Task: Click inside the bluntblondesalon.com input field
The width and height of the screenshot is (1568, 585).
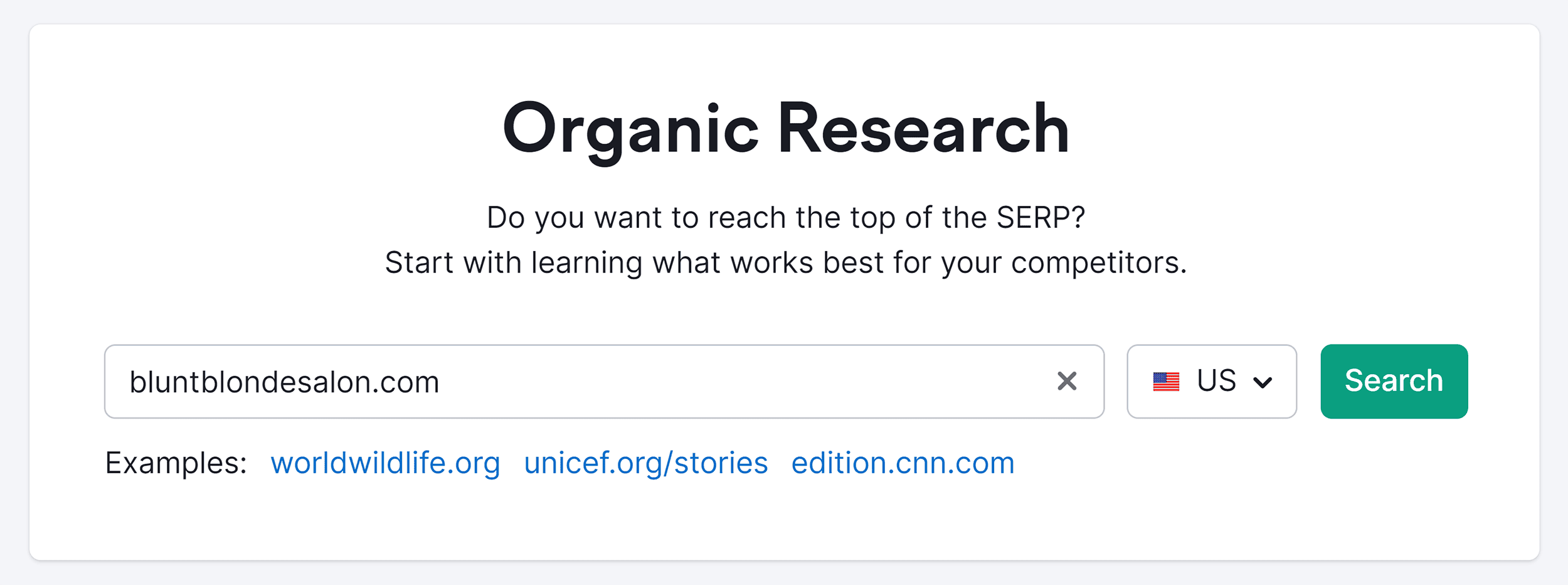Action: pos(502,381)
